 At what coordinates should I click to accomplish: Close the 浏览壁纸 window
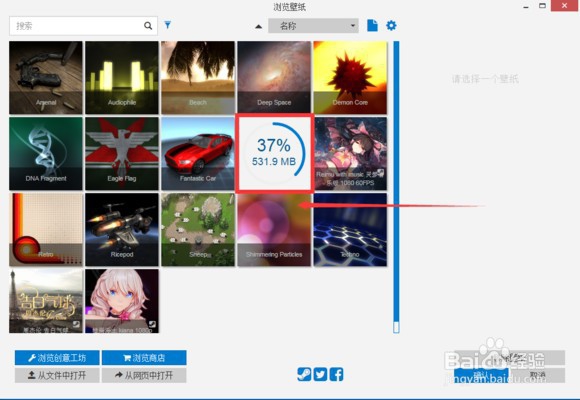pos(564,6)
